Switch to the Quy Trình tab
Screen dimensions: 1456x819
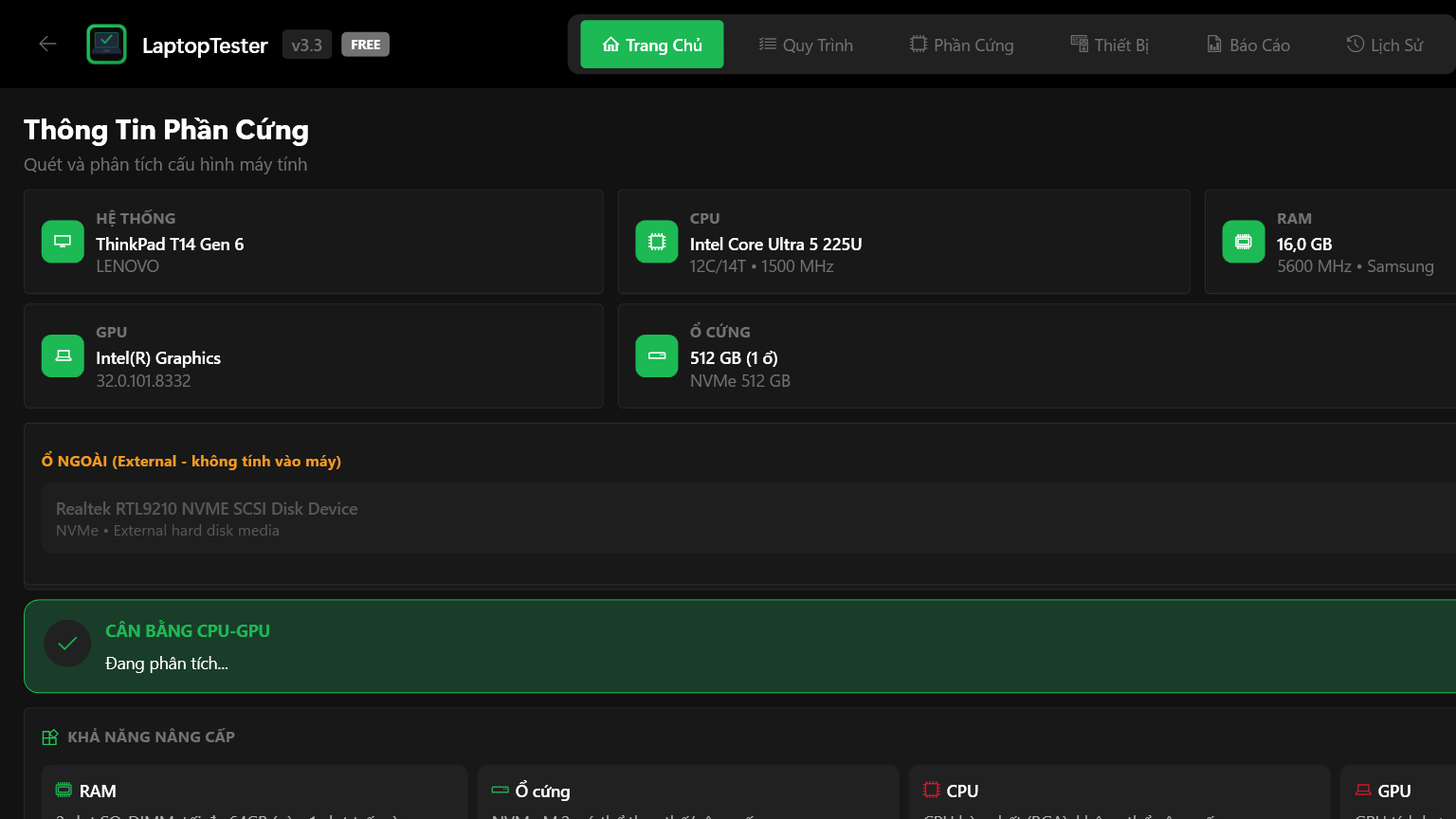(806, 45)
